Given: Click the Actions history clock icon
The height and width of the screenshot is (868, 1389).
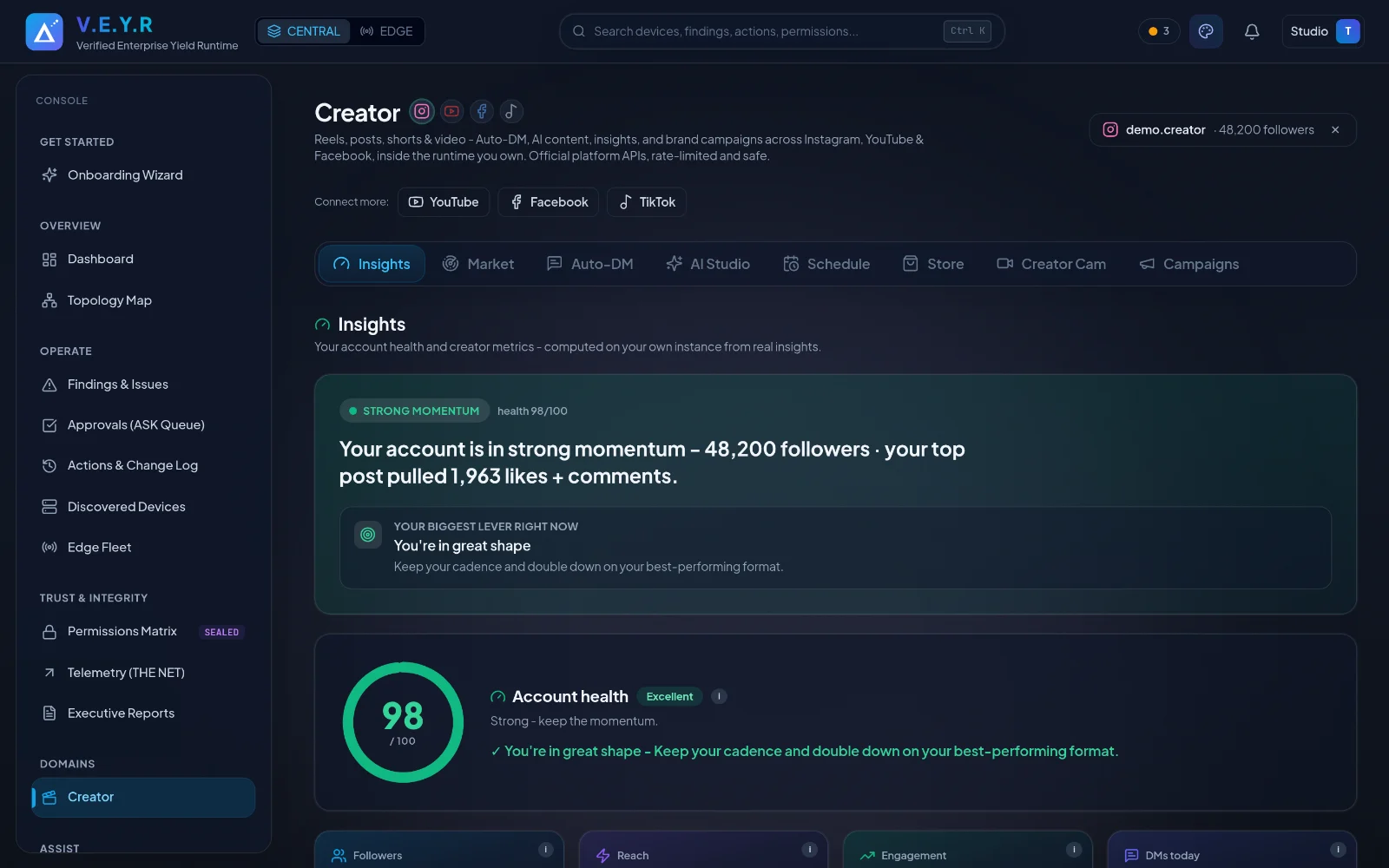Looking at the screenshot, I should coord(49,466).
